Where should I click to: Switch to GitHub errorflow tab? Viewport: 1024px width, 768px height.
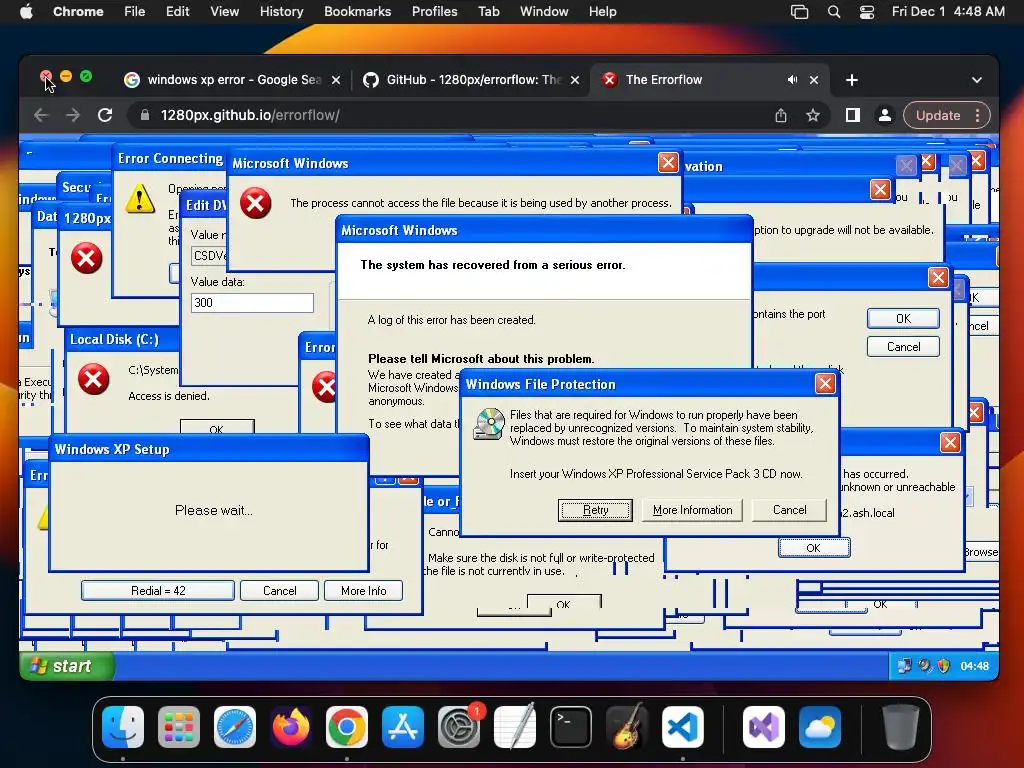(x=473, y=80)
